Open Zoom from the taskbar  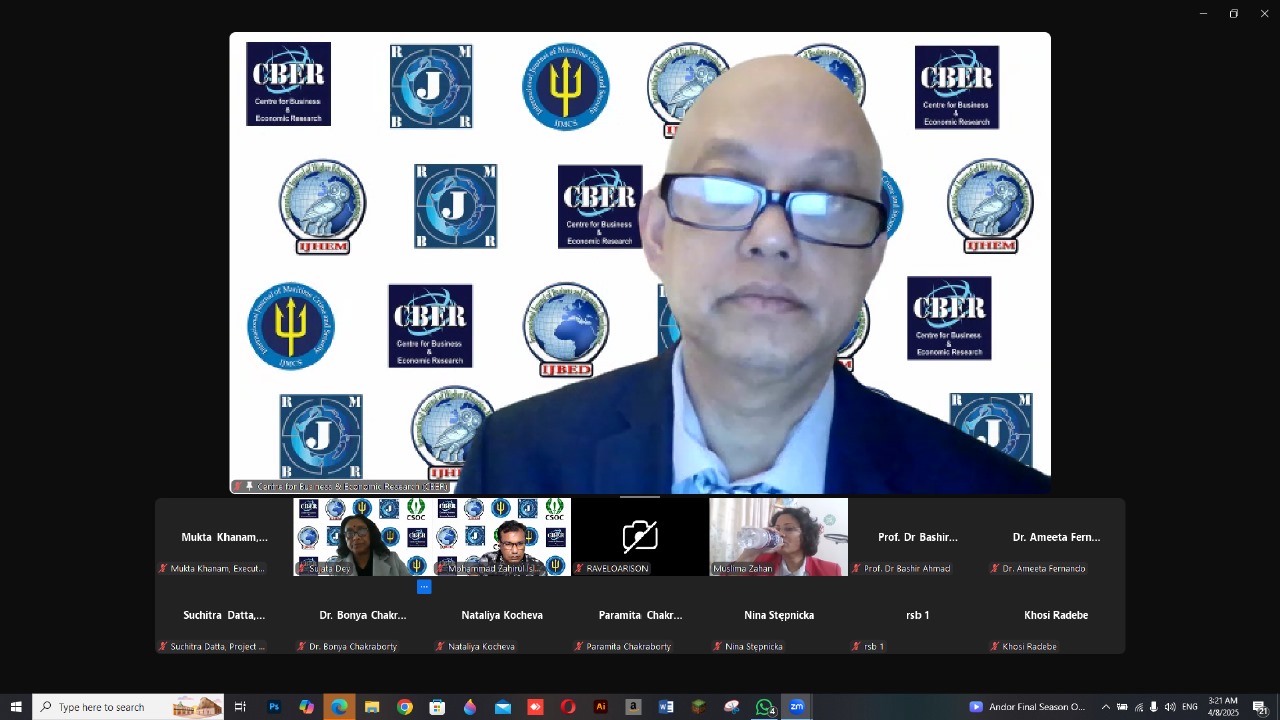797,707
